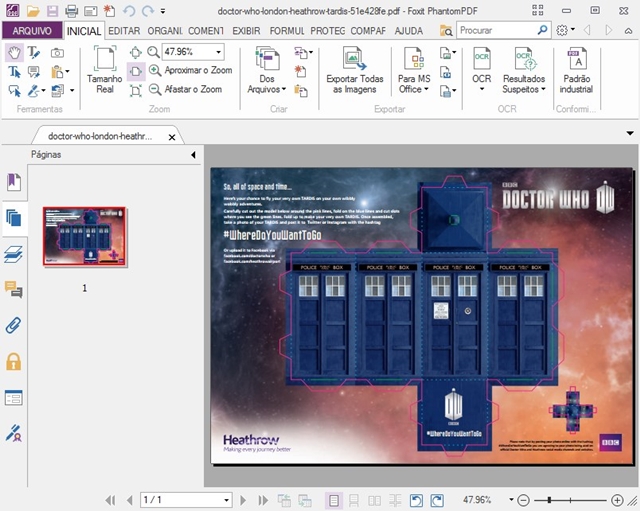The image size is (640, 511).
Task: Switch to the EDITAR tab
Action: pos(124,31)
